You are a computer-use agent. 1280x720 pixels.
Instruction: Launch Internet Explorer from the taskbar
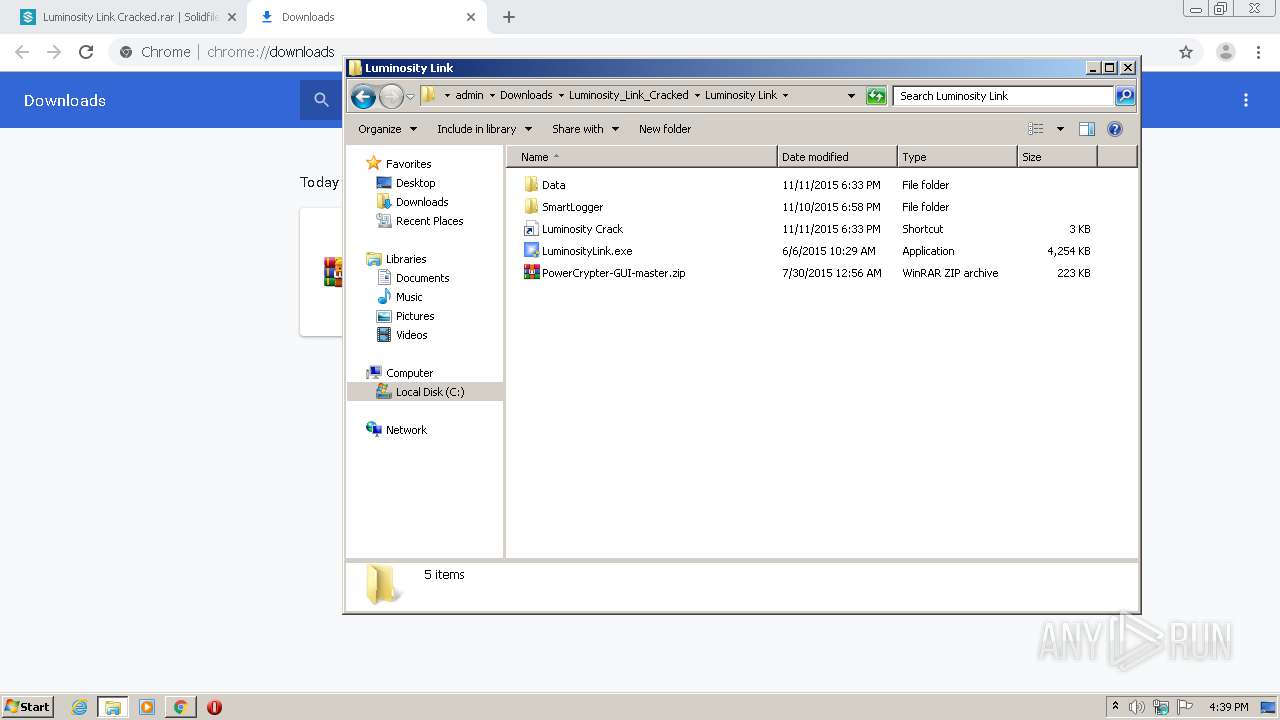(x=79, y=707)
